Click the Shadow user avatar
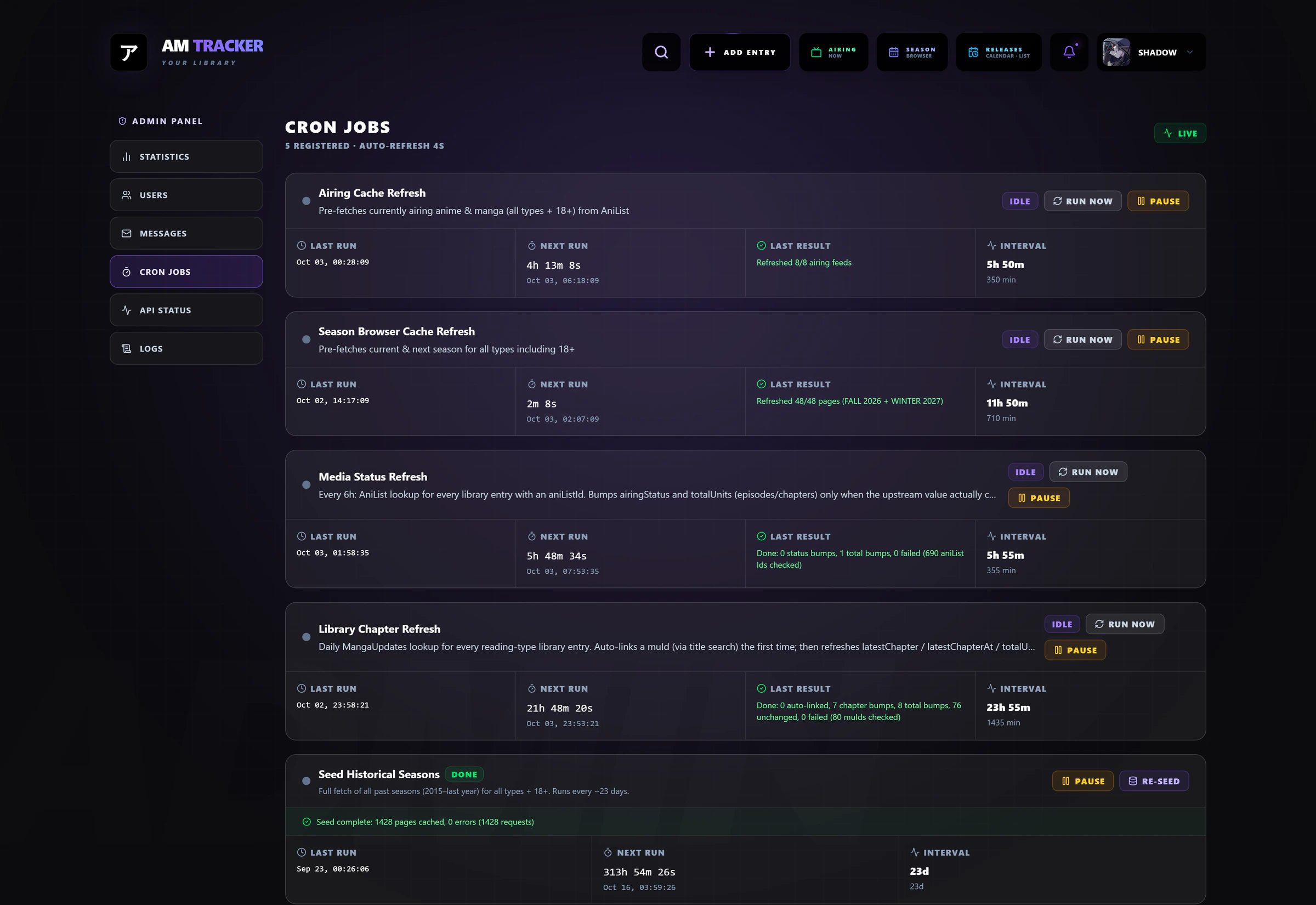 pyautogui.click(x=1116, y=52)
